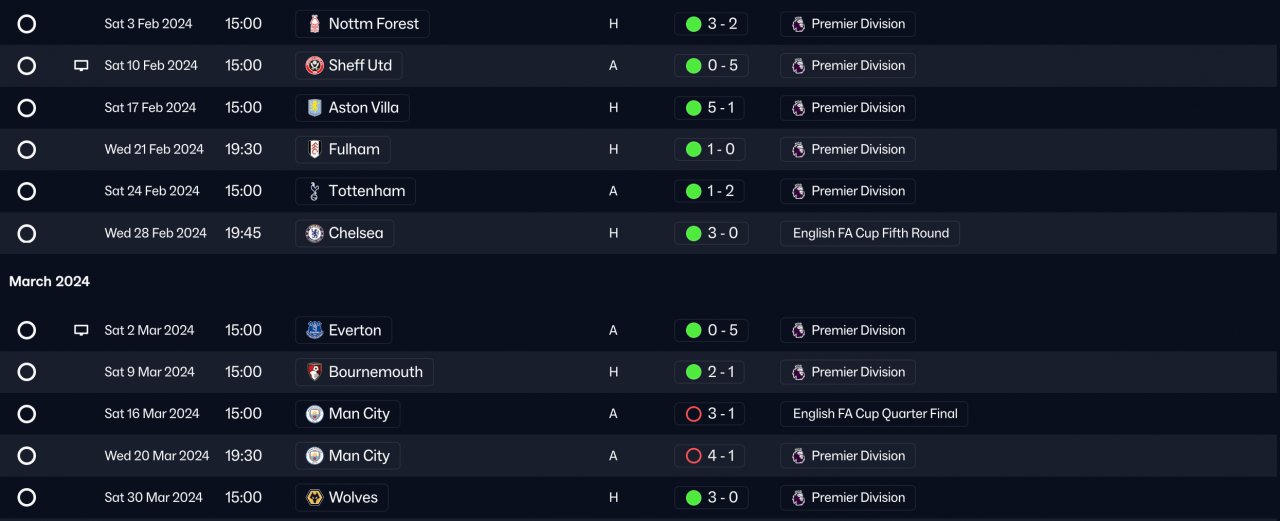The image size is (1280, 521).
Task: Click the Bournemouth club crest
Action: [315, 372]
